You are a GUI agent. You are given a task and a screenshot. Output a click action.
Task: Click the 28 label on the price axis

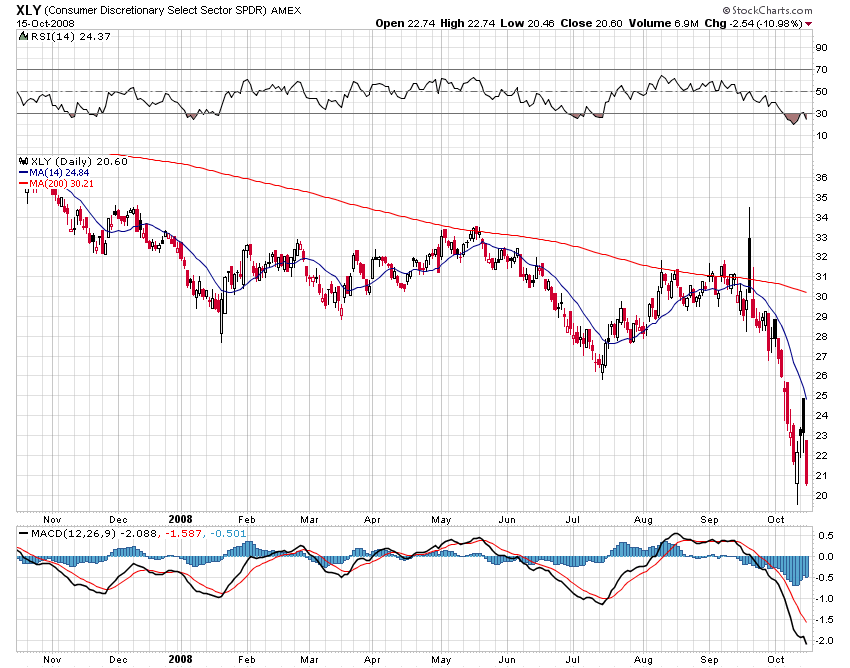click(x=822, y=336)
